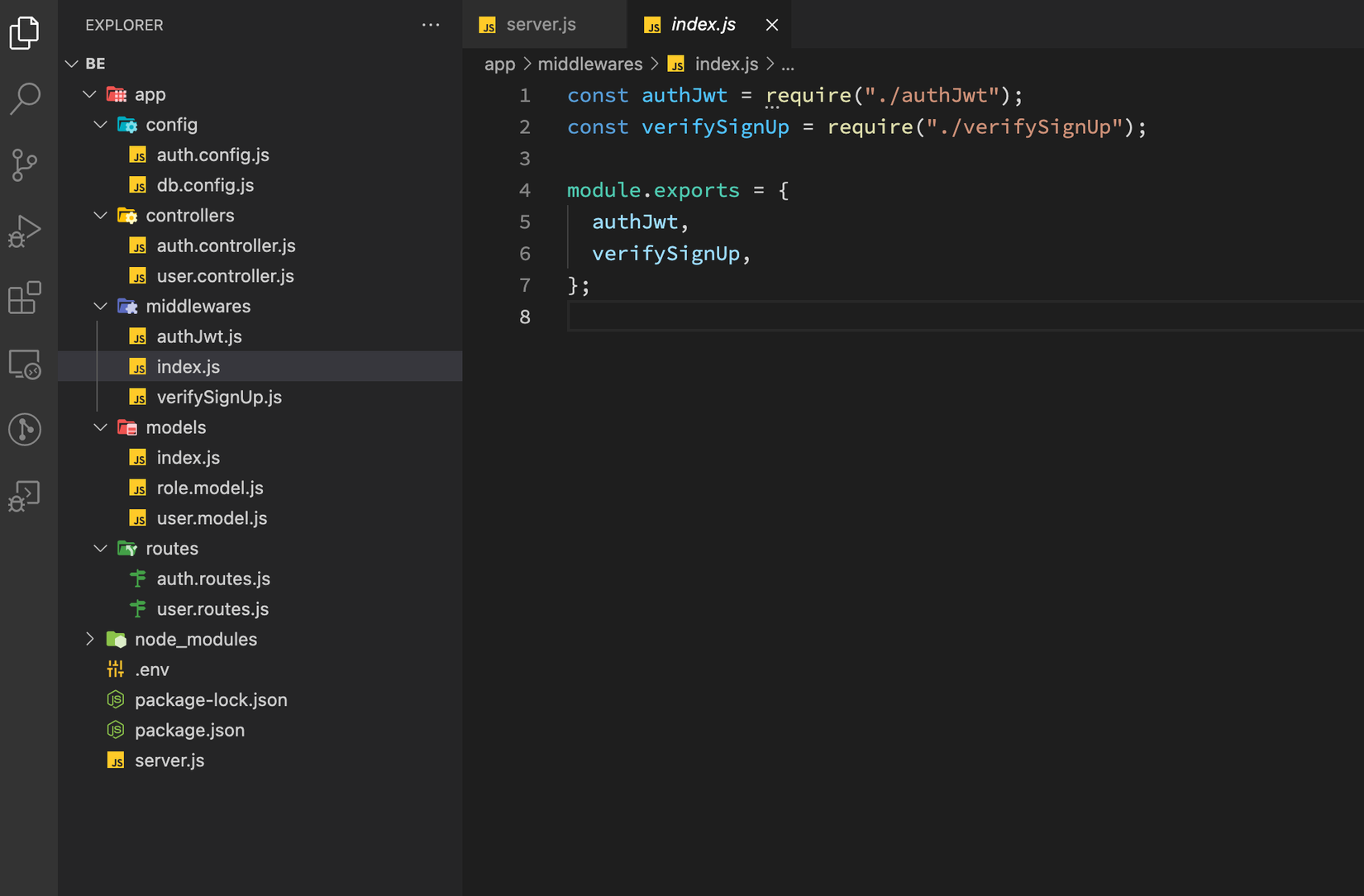Open index.js under models folder
The height and width of the screenshot is (896, 1364).
260,457
